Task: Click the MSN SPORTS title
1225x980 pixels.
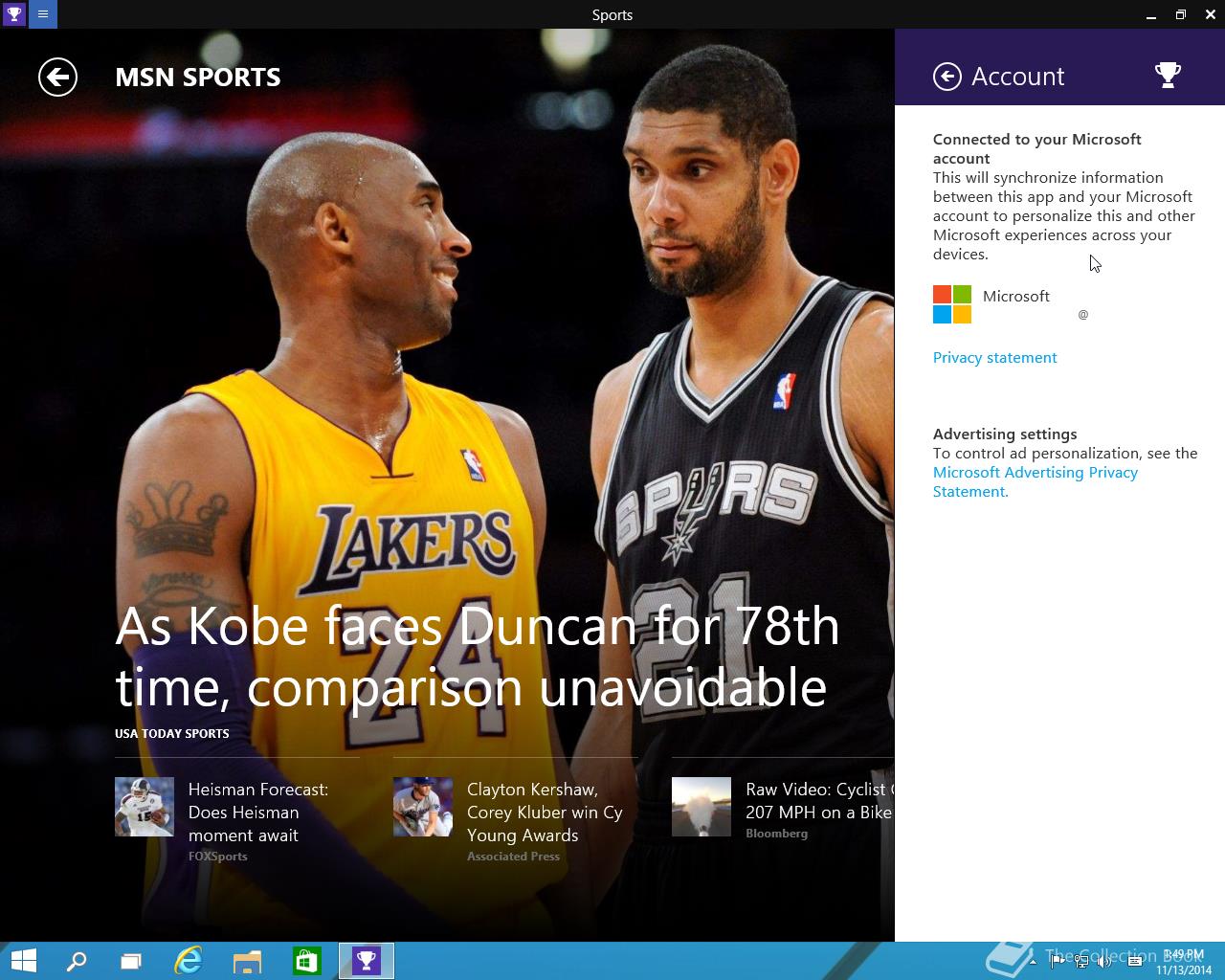Action: (x=198, y=78)
